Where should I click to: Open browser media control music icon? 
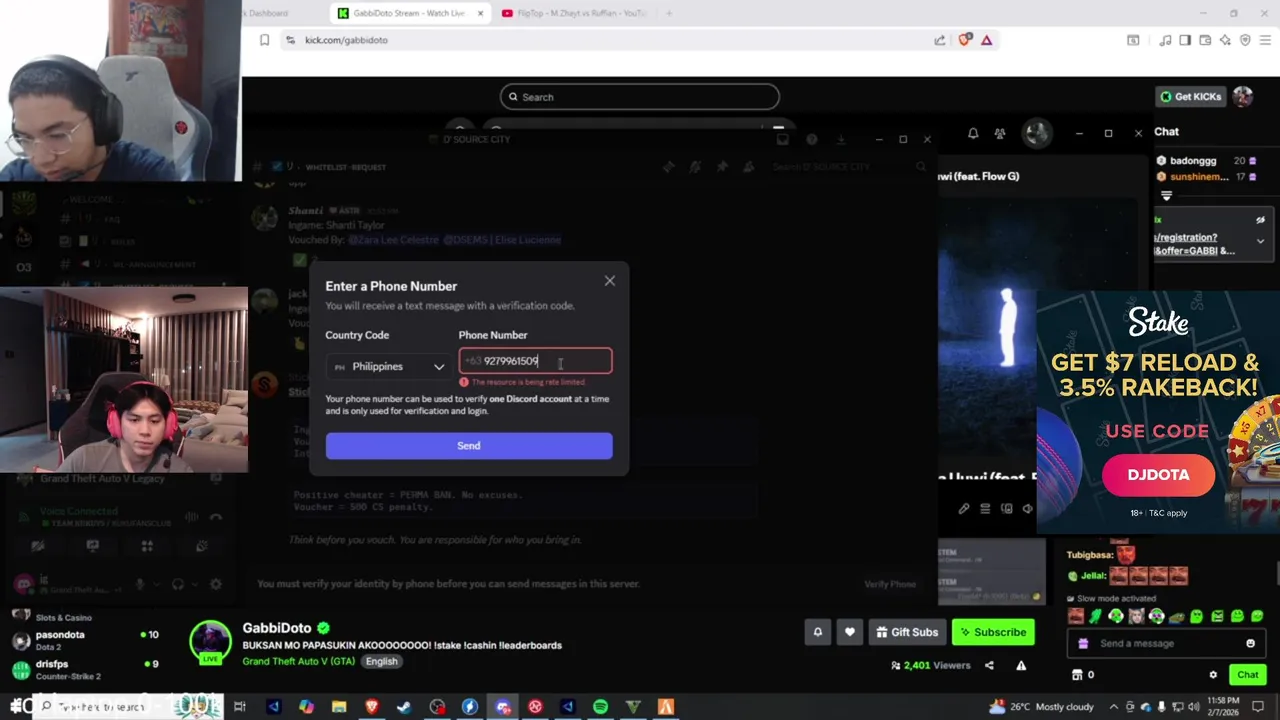pyautogui.click(x=1165, y=40)
